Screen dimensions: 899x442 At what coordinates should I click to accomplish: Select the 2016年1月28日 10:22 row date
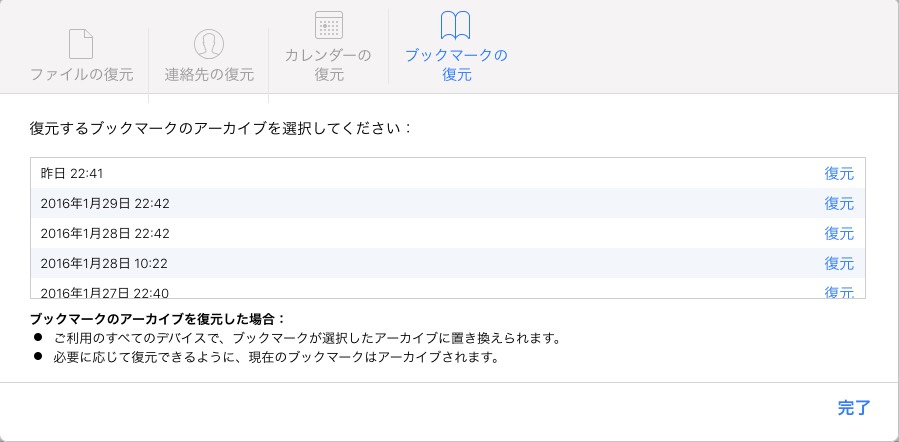(x=105, y=263)
